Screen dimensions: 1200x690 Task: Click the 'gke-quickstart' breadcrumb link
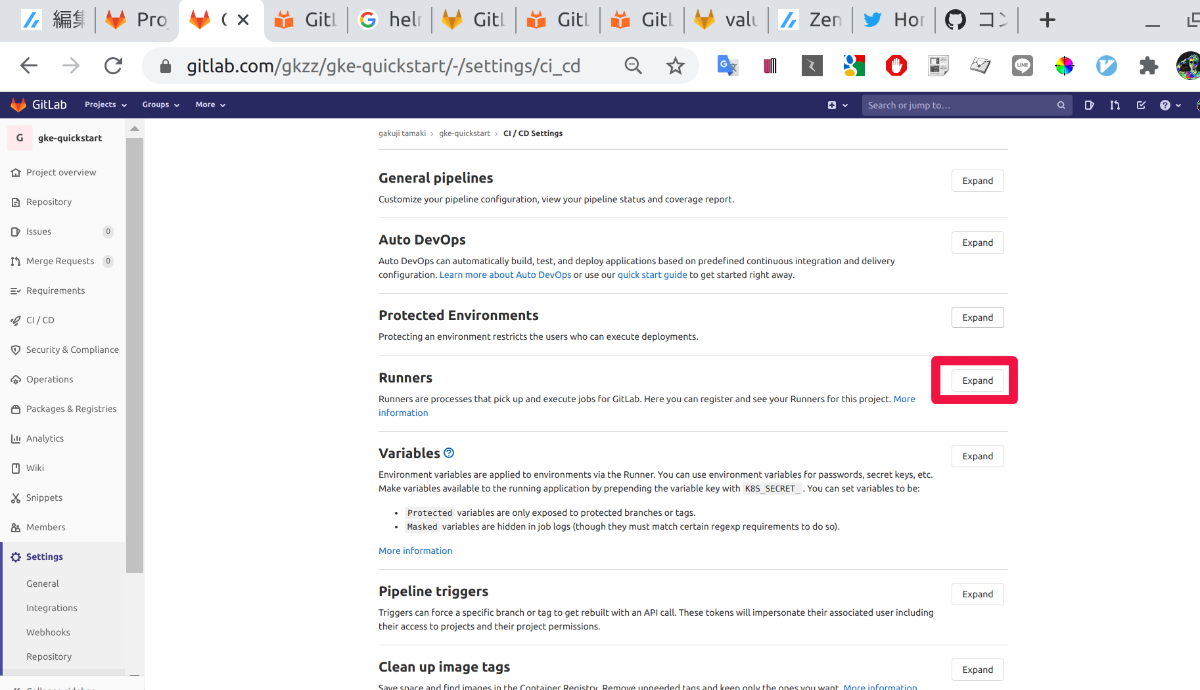tap(464, 133)
